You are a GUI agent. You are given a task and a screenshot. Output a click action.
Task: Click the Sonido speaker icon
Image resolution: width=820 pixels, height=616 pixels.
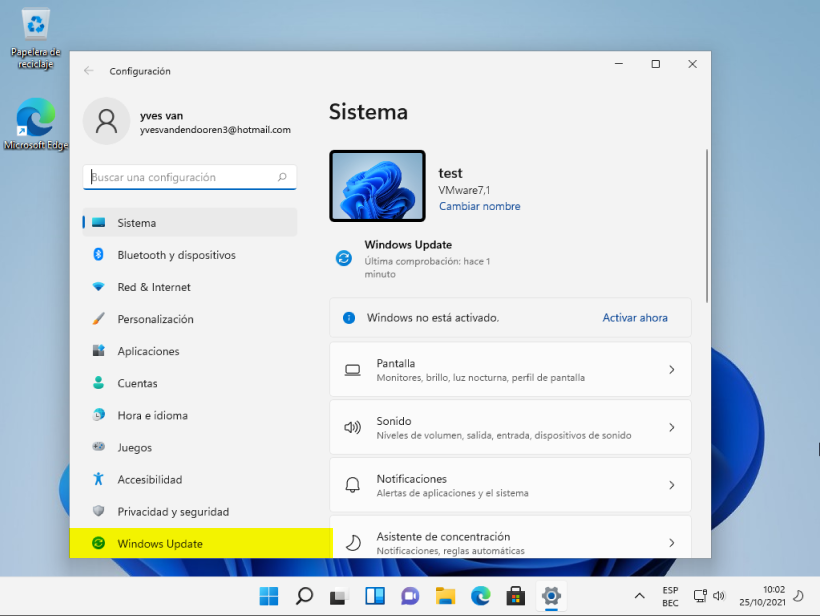tap(352, 428)
